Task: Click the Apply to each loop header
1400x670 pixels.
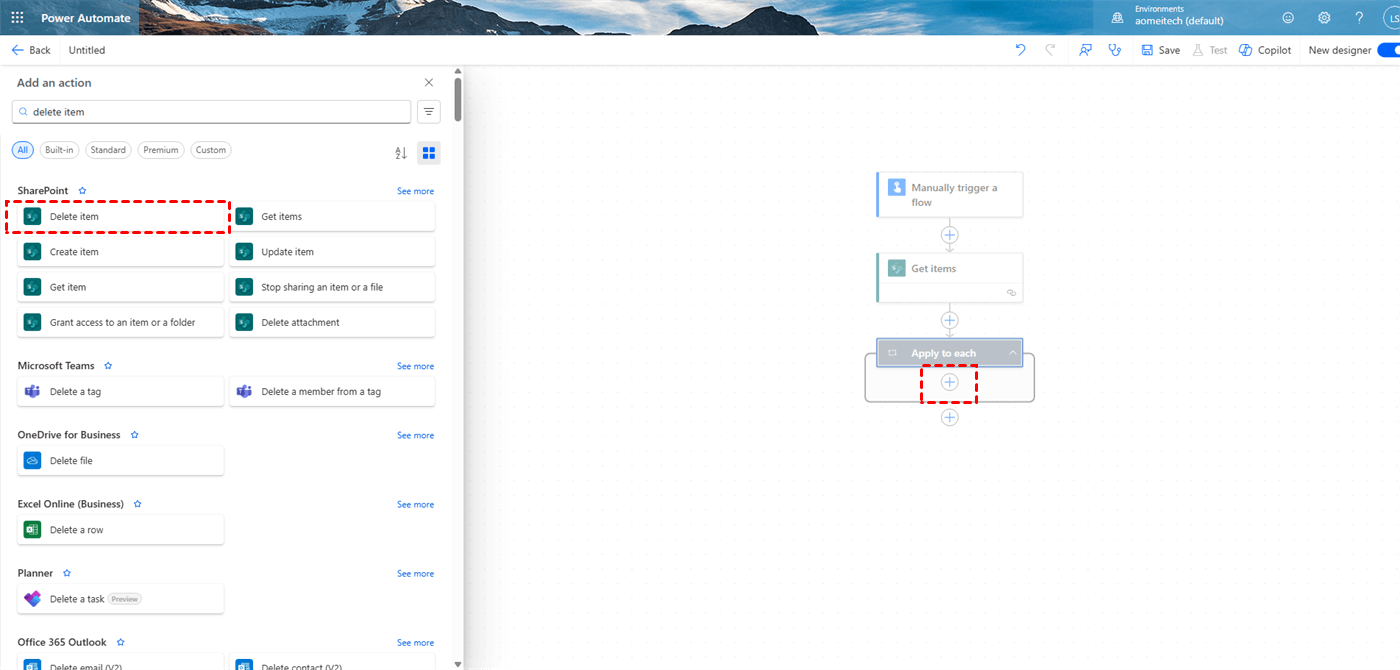Action: click(x=950, y=353)
